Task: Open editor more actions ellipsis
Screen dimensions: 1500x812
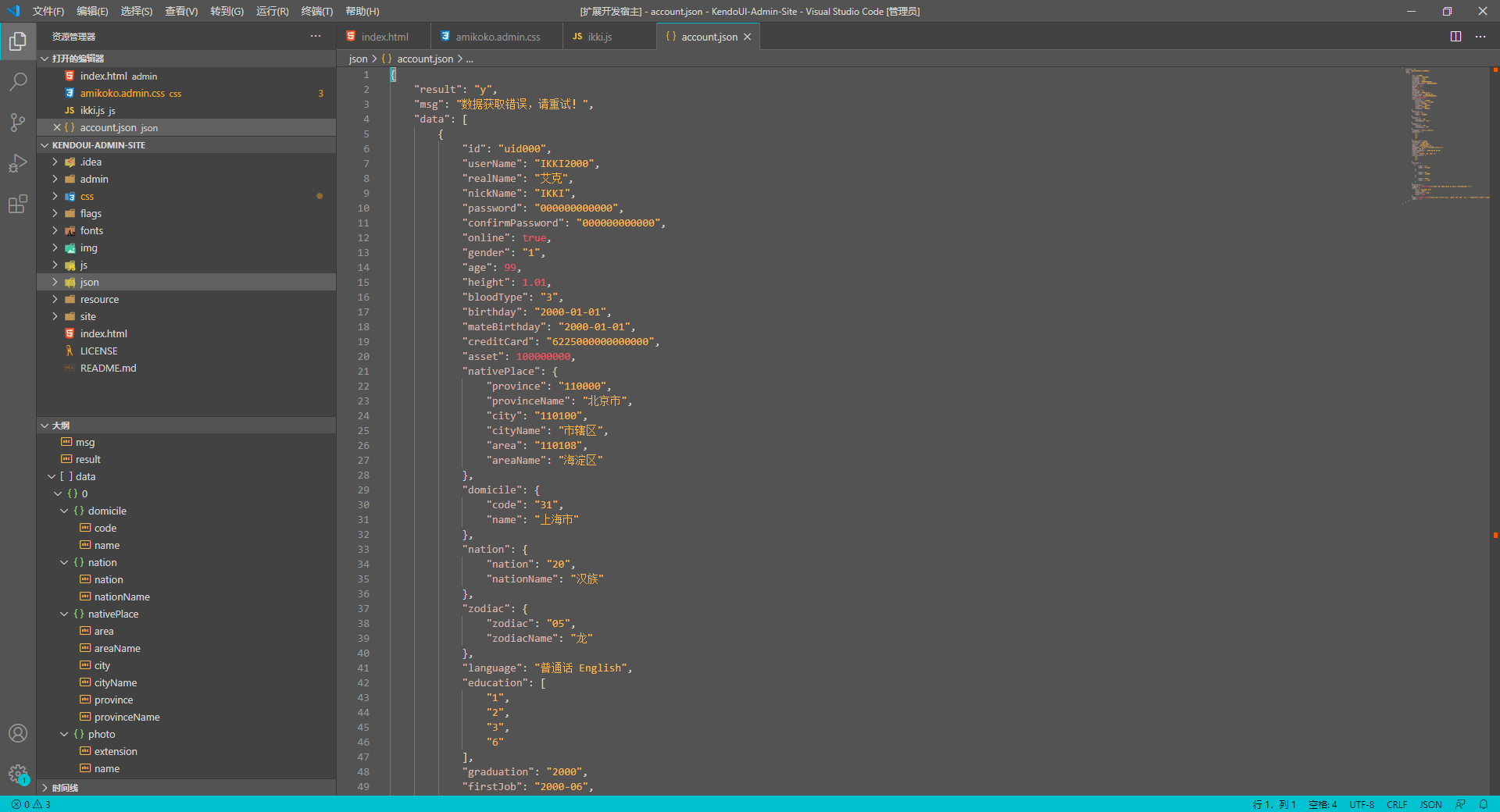Action: 1480,37
